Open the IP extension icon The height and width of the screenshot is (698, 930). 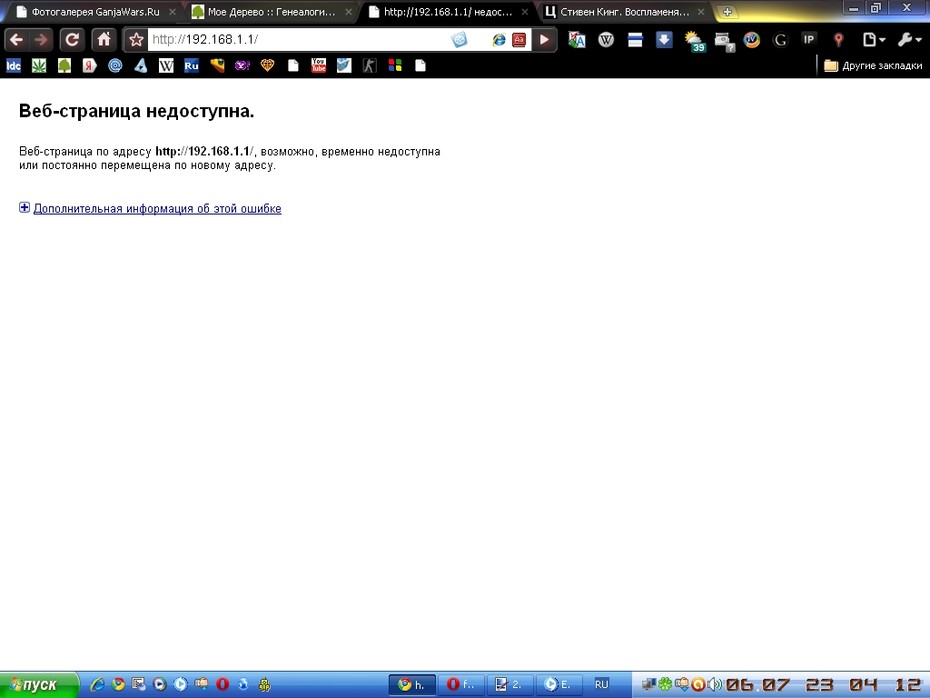(808, 40)
